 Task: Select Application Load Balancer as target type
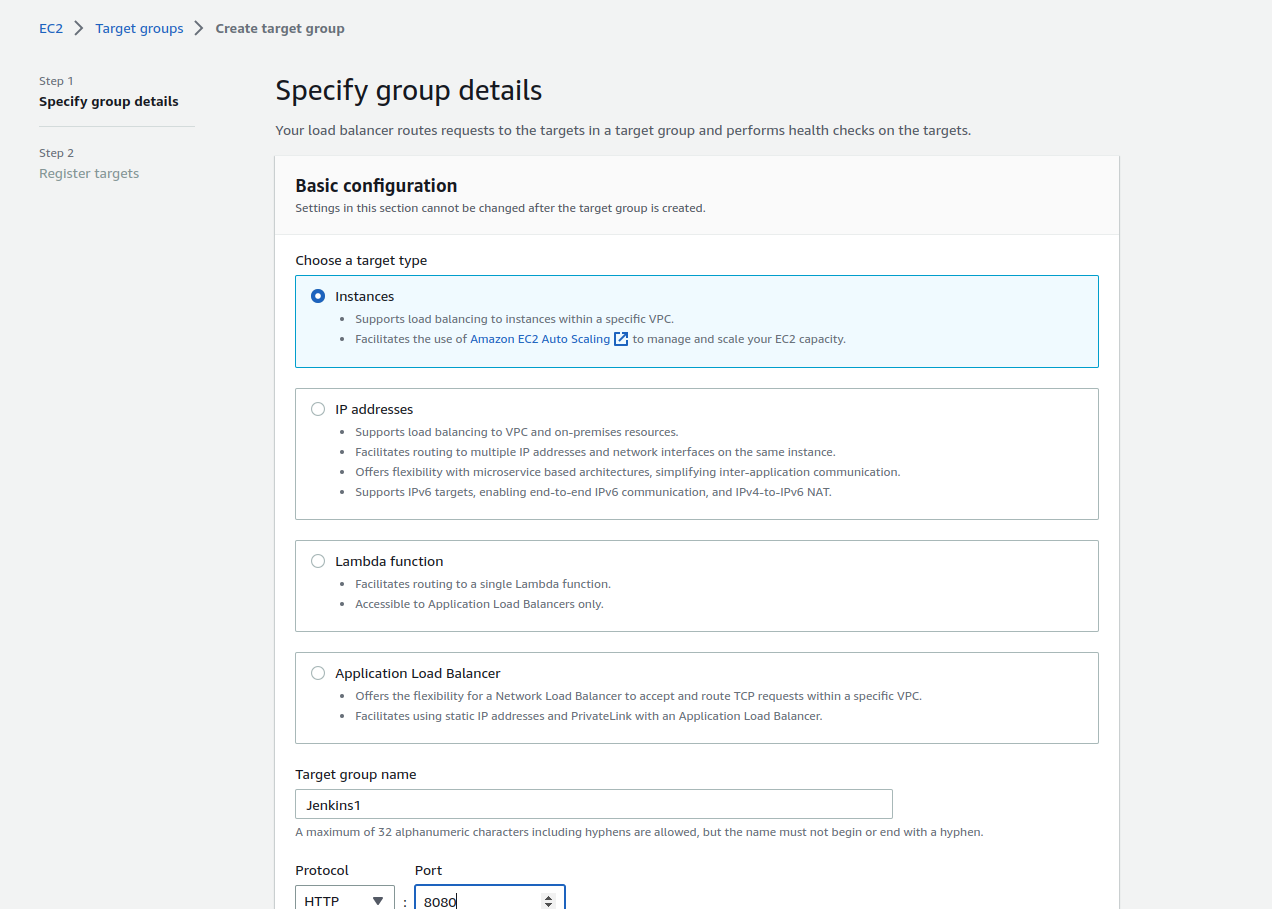tap(318, 673)
